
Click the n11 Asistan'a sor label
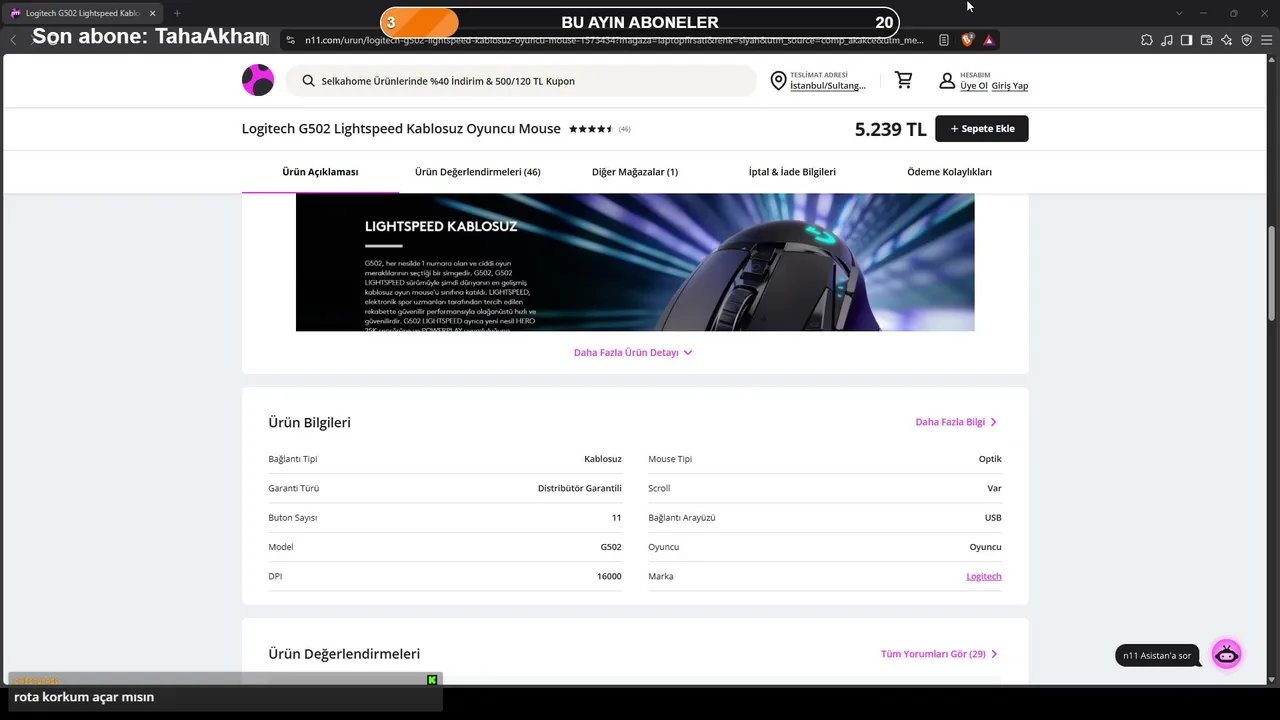click(1157, 656)
